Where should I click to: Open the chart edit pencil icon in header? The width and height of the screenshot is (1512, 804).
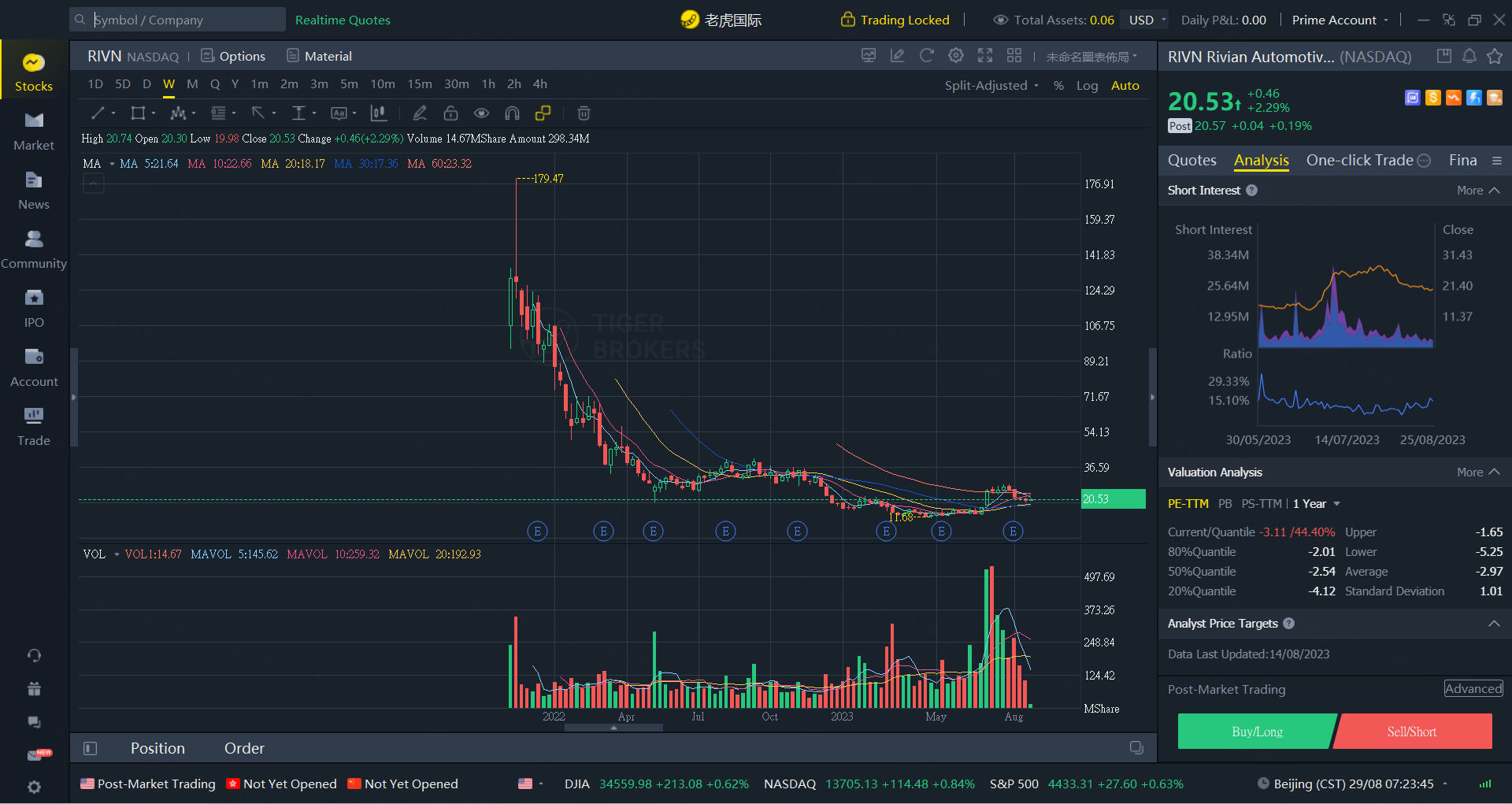(x=897, y=55)
